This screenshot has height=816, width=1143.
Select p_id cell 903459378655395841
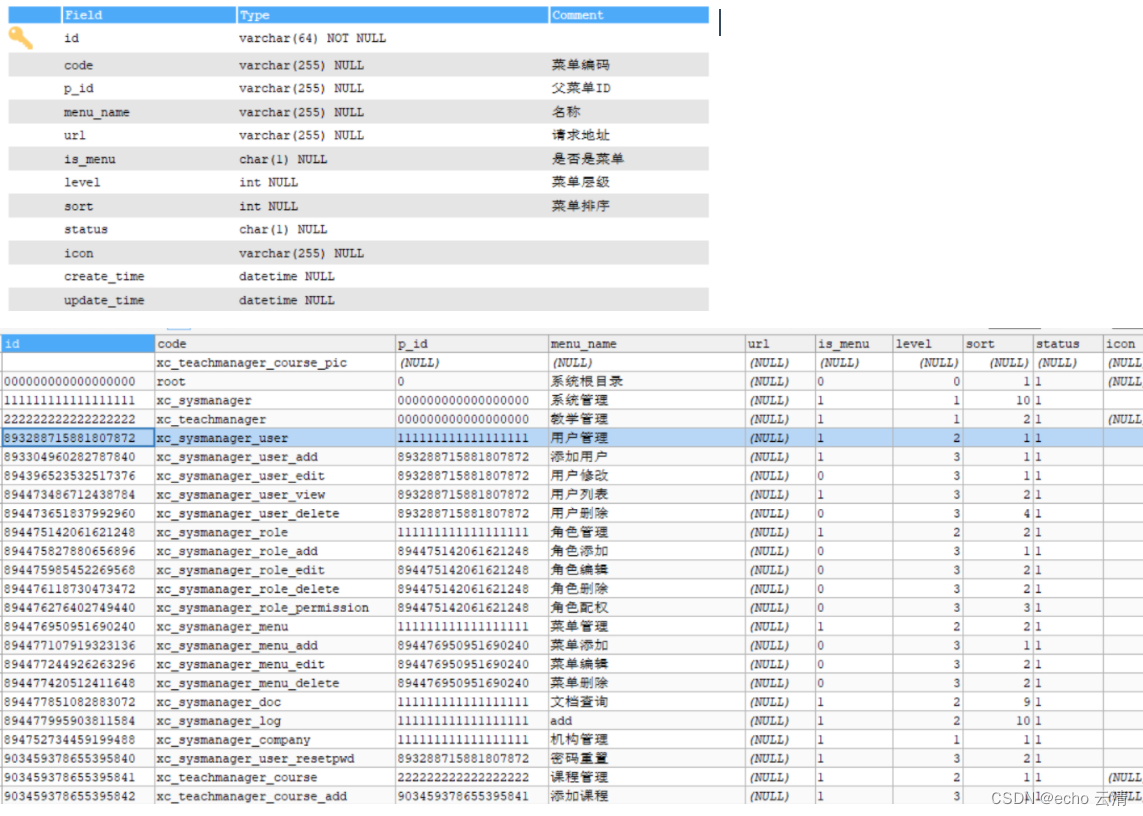coord(472,796)
